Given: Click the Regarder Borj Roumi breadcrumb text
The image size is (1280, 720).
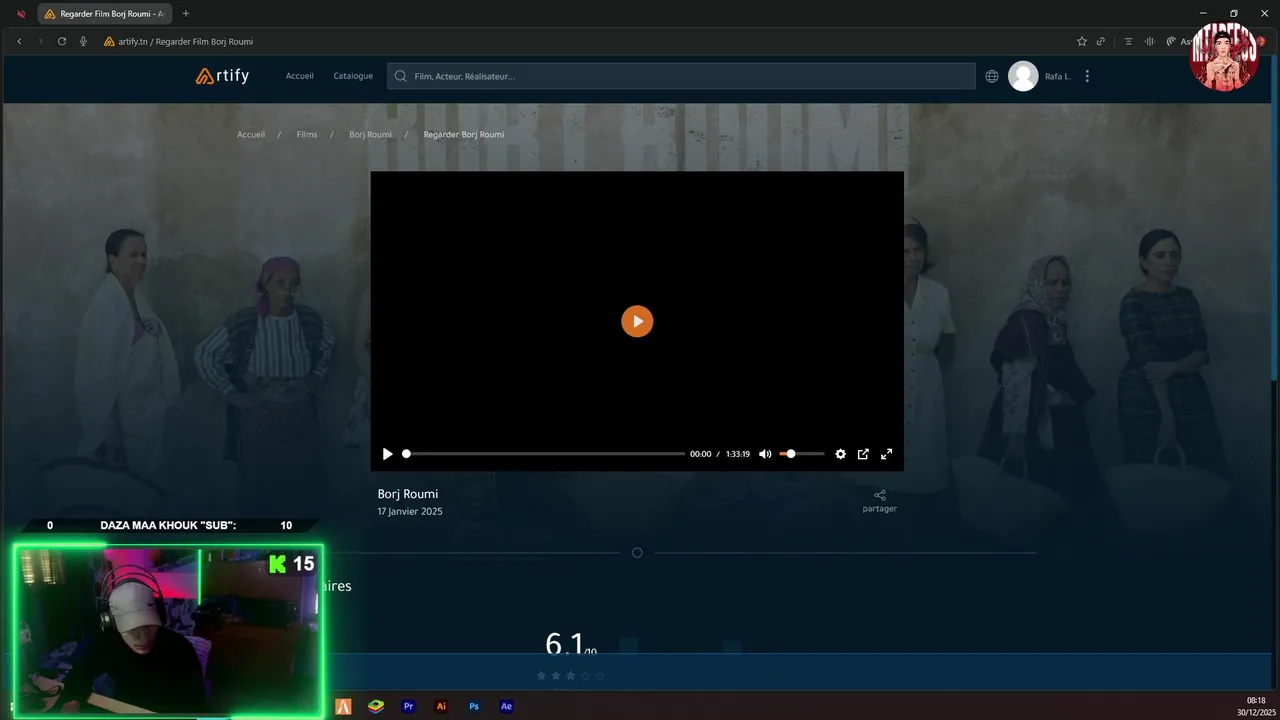Looking at the screenshot, I should pos(464,134).
